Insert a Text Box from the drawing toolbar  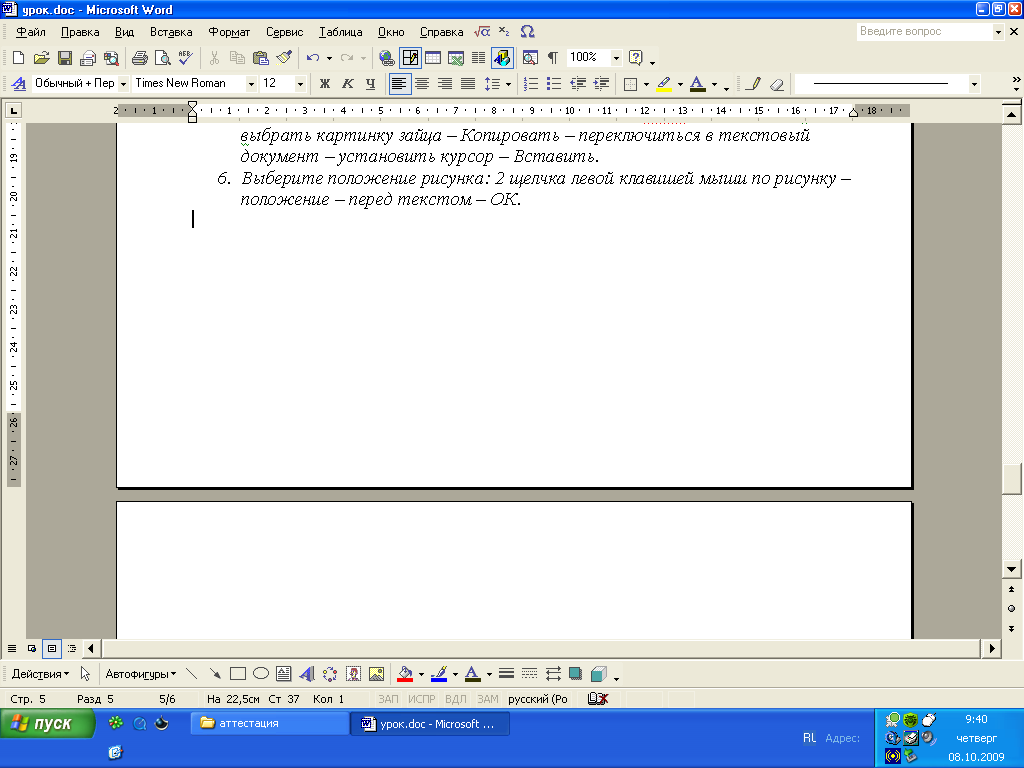(x=283, y=673)
